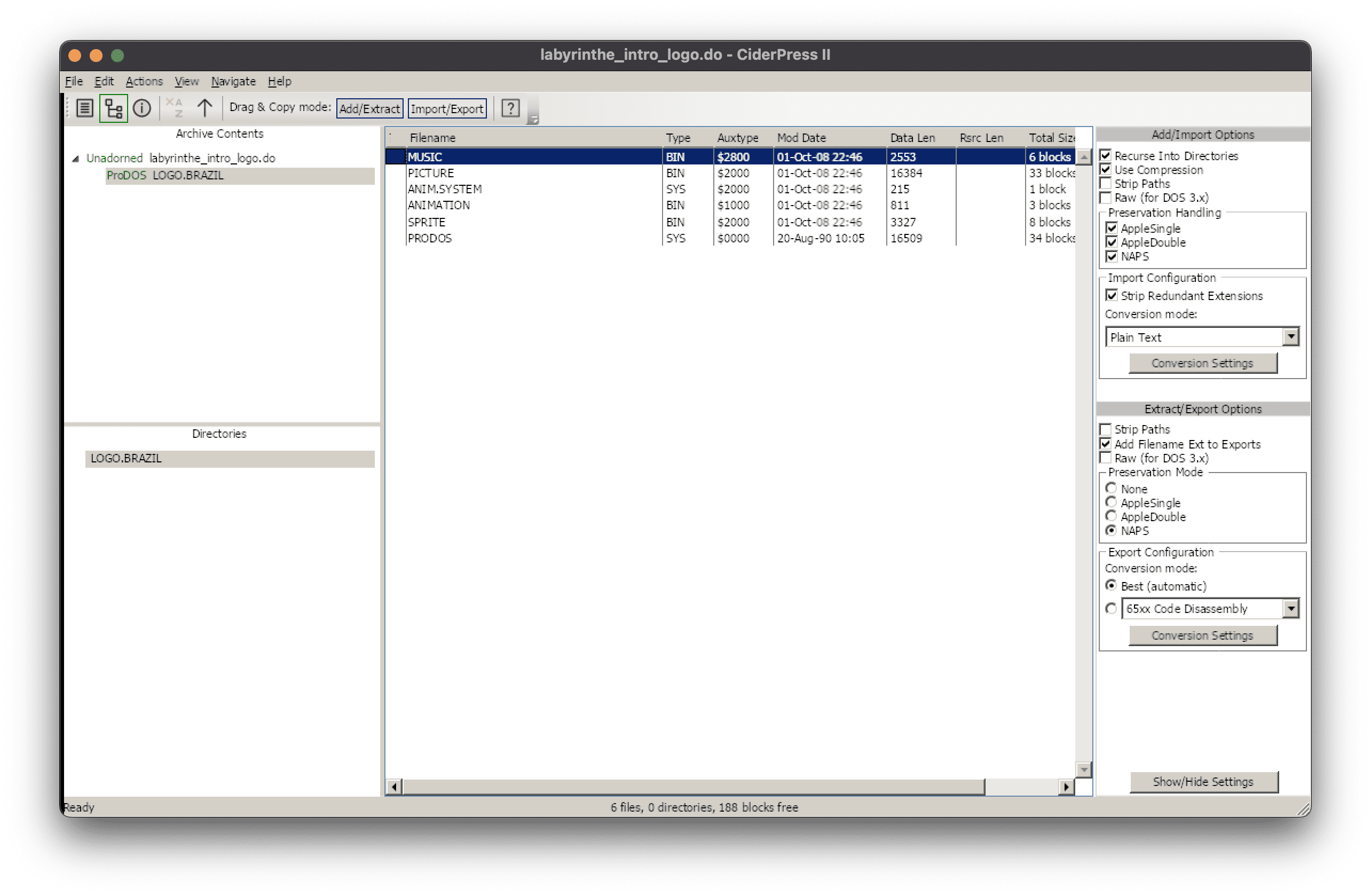Set drag mode to Add/Extract
The width and height of the screenshot is (1371, 896).
coord(369,108)
